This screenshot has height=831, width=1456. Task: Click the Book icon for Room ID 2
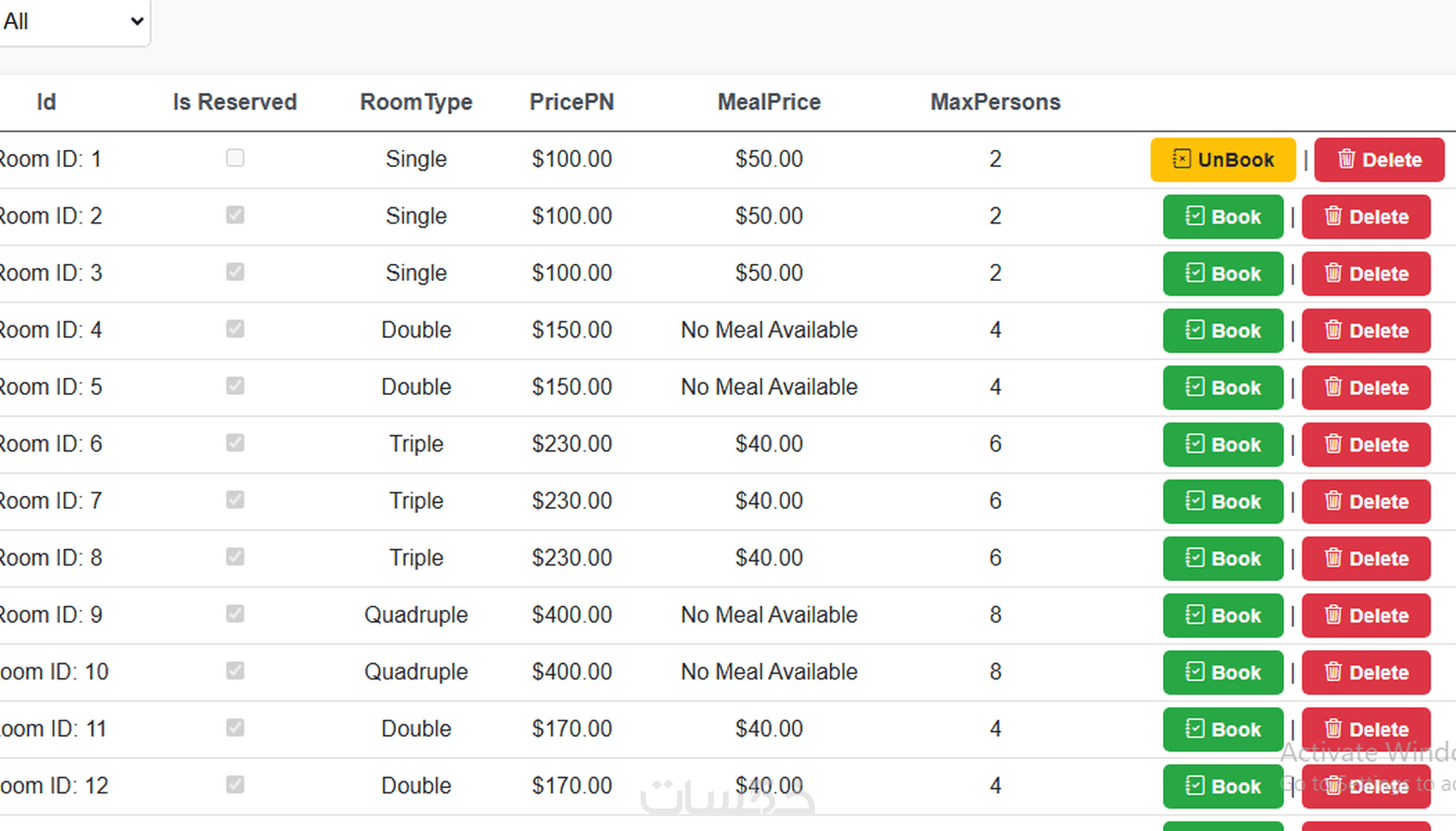pos(1195,216)
